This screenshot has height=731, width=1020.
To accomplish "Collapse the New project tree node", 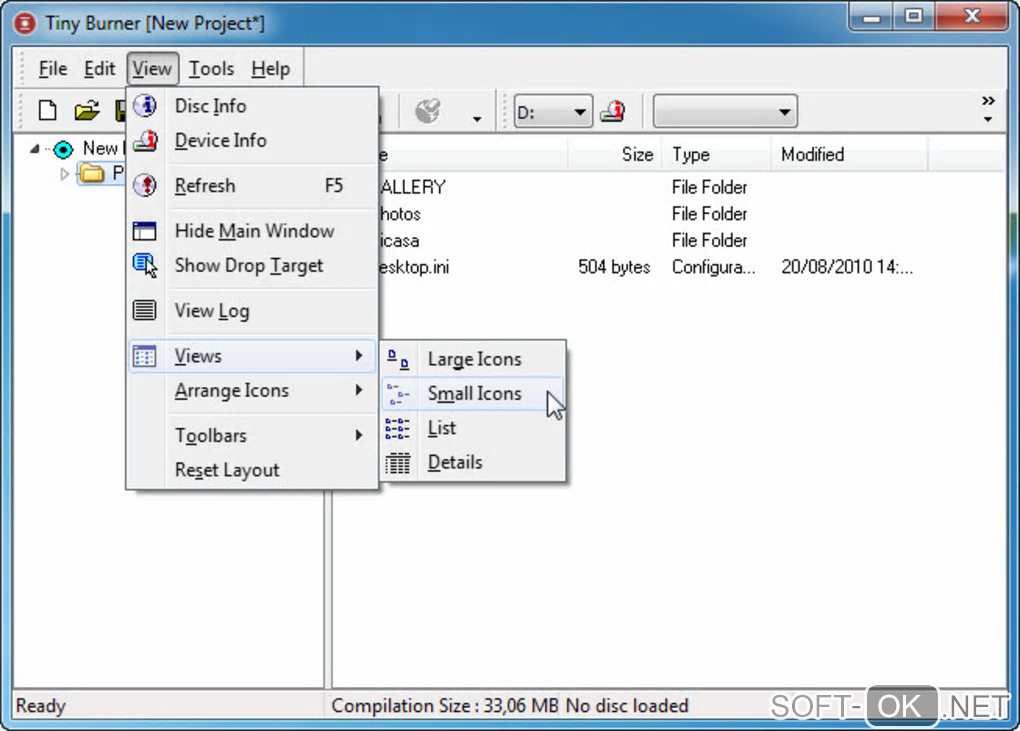I will [x=34, y=149].
